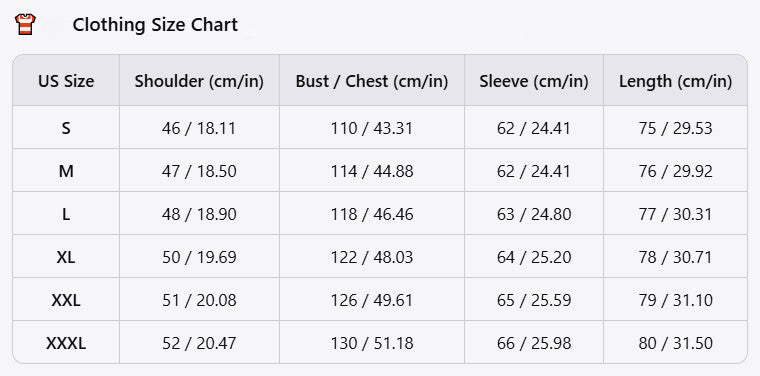The image size is (760, 376).
Task: Click the Bust / Chest (cm/in) header
Action: point(372,81)
